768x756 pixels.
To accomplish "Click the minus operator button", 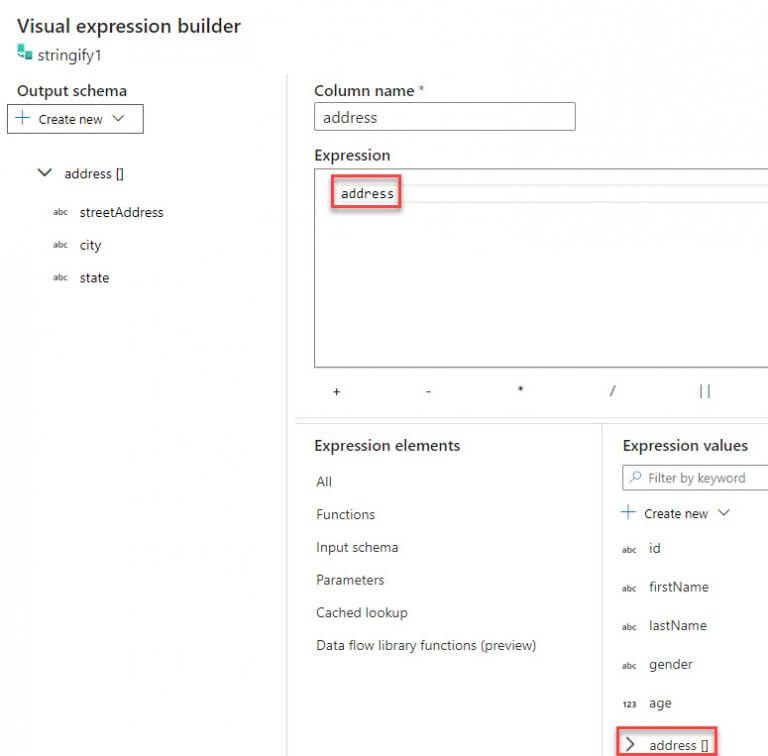I will (428, 392).
